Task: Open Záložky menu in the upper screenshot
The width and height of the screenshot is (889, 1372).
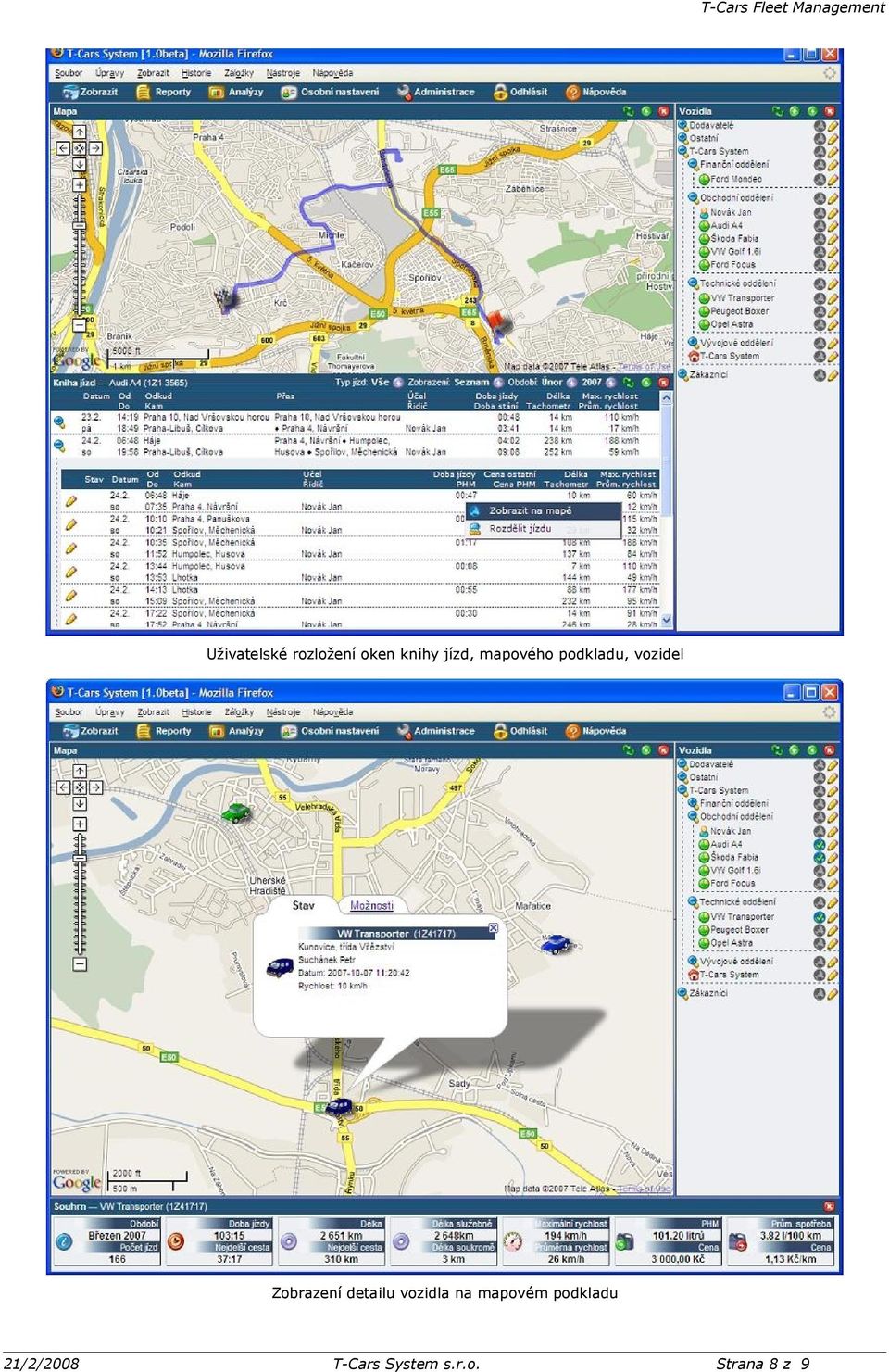Action: (239, 73)
